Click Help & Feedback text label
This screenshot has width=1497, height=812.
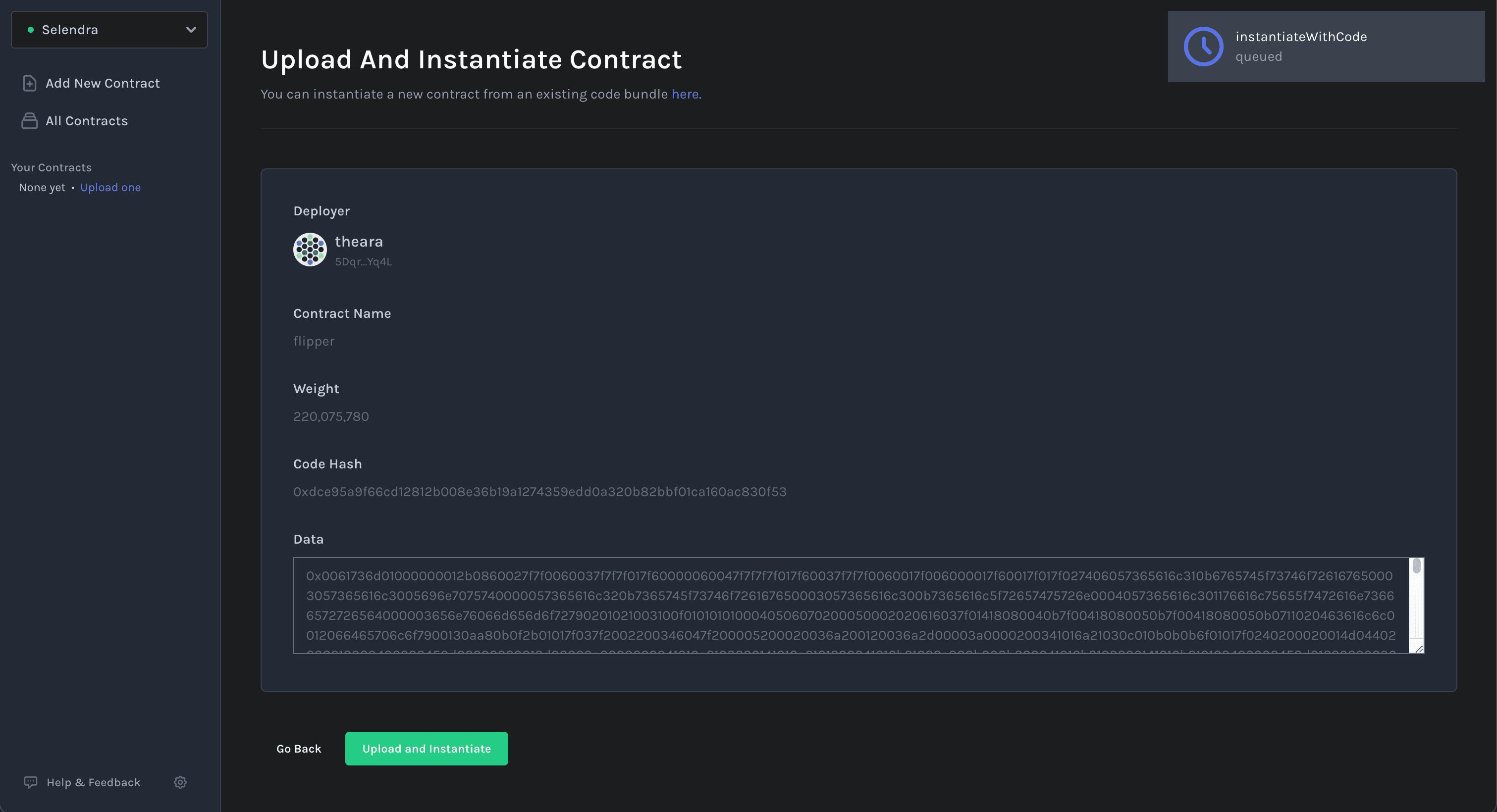tap(94, 782)
